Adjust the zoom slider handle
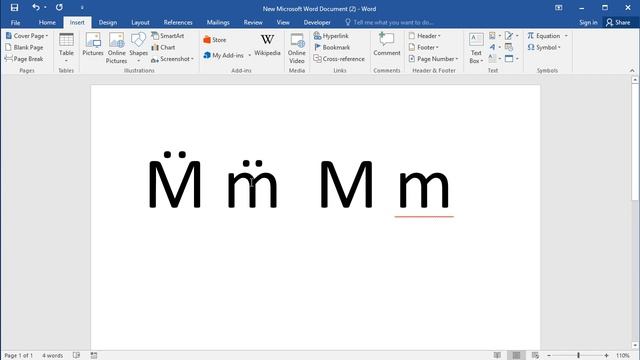Screen dimensions: 640x360 [578, 356]
